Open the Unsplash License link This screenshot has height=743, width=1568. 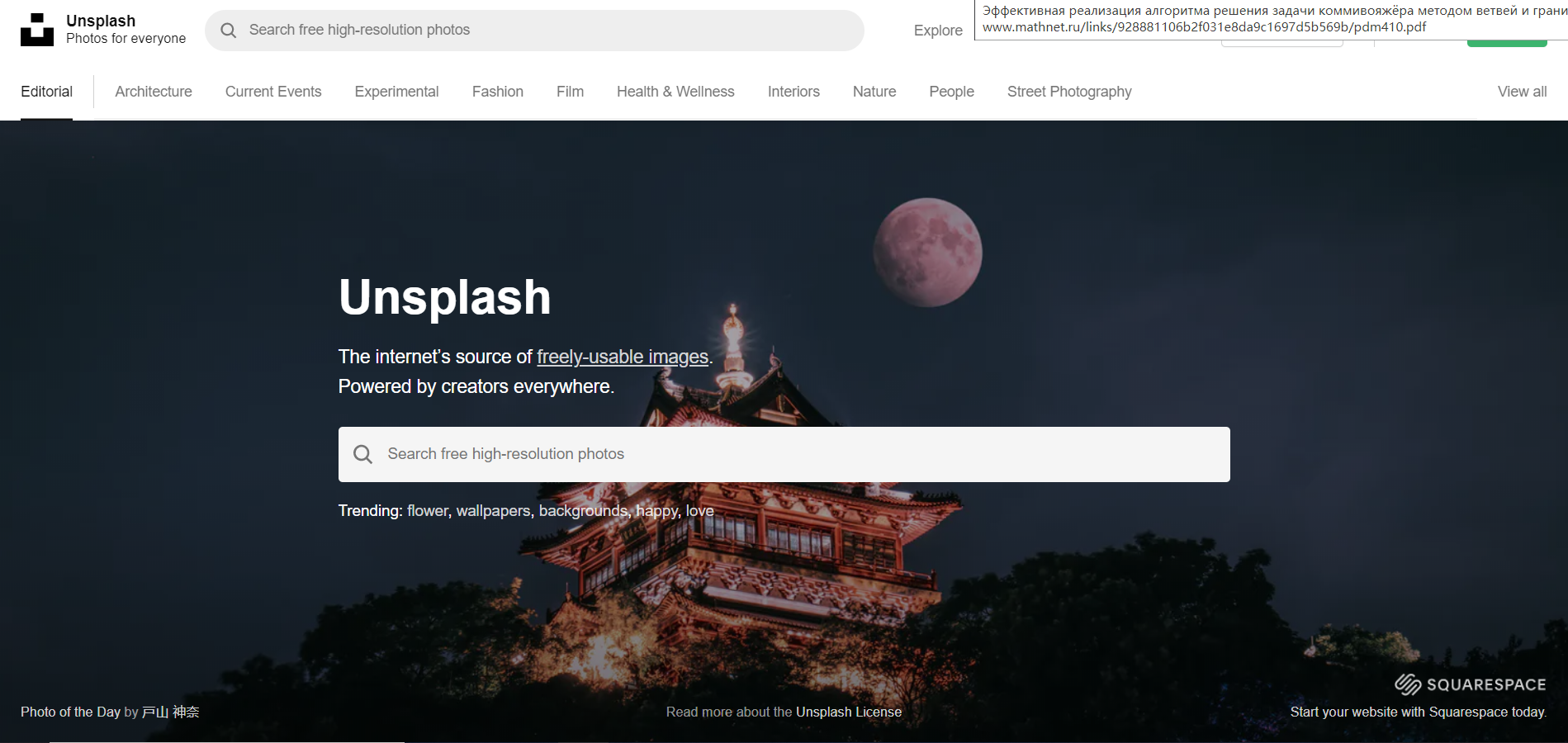pyautogui.click(x=849, y=712)
